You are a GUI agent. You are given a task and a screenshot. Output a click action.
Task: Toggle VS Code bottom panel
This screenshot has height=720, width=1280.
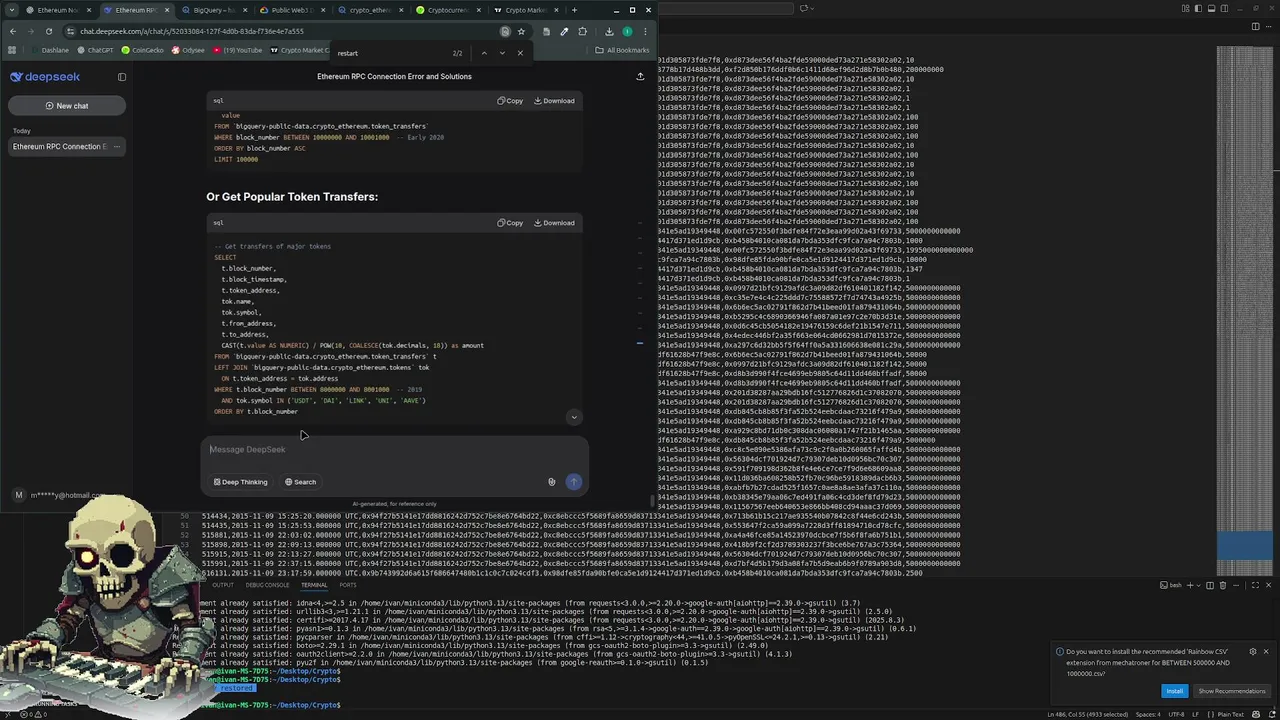click(x=1211, y=8)
